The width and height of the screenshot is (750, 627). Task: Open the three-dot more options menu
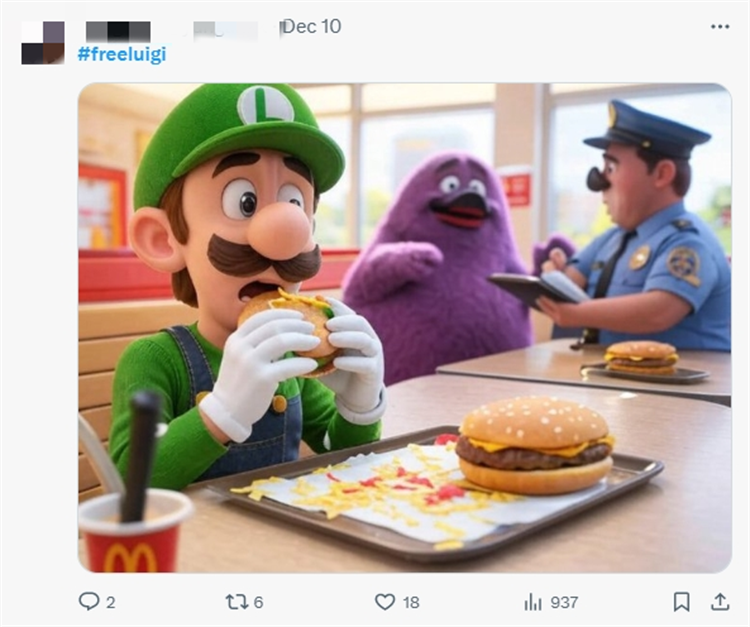[x=719, y=27]
